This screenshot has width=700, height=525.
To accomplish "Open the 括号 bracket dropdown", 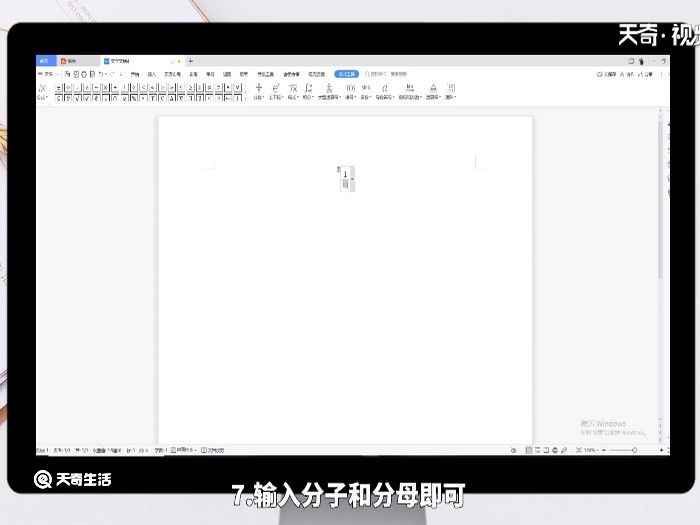I will click(351, 91).
